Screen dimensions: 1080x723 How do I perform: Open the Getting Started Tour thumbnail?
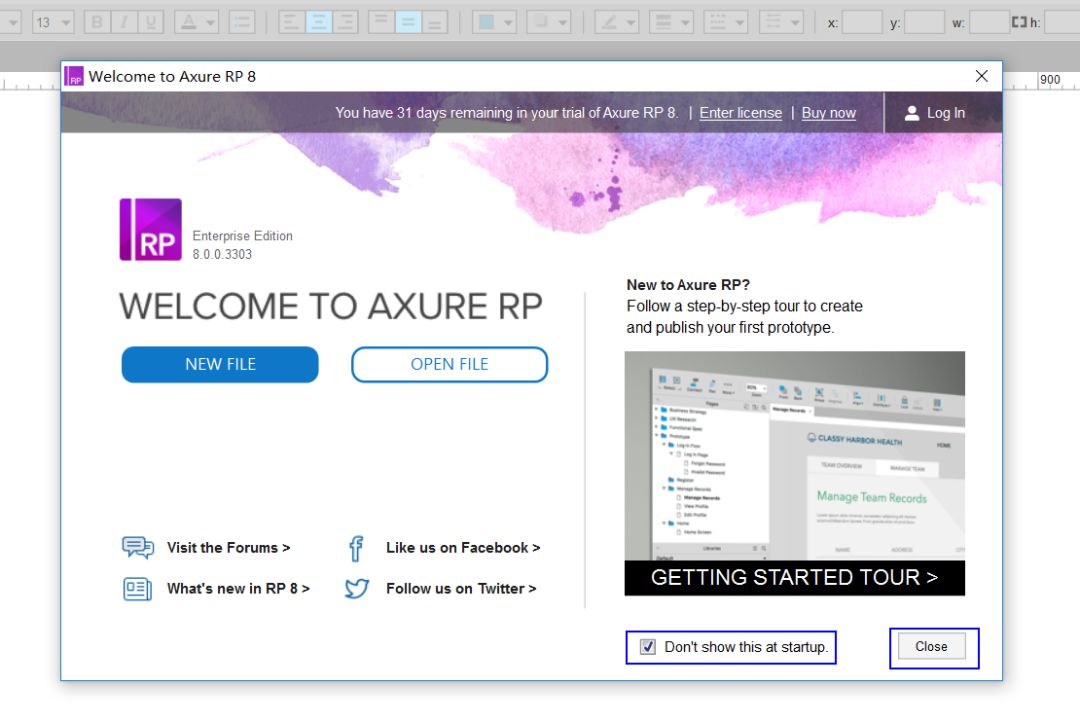[x=794, y=472]
